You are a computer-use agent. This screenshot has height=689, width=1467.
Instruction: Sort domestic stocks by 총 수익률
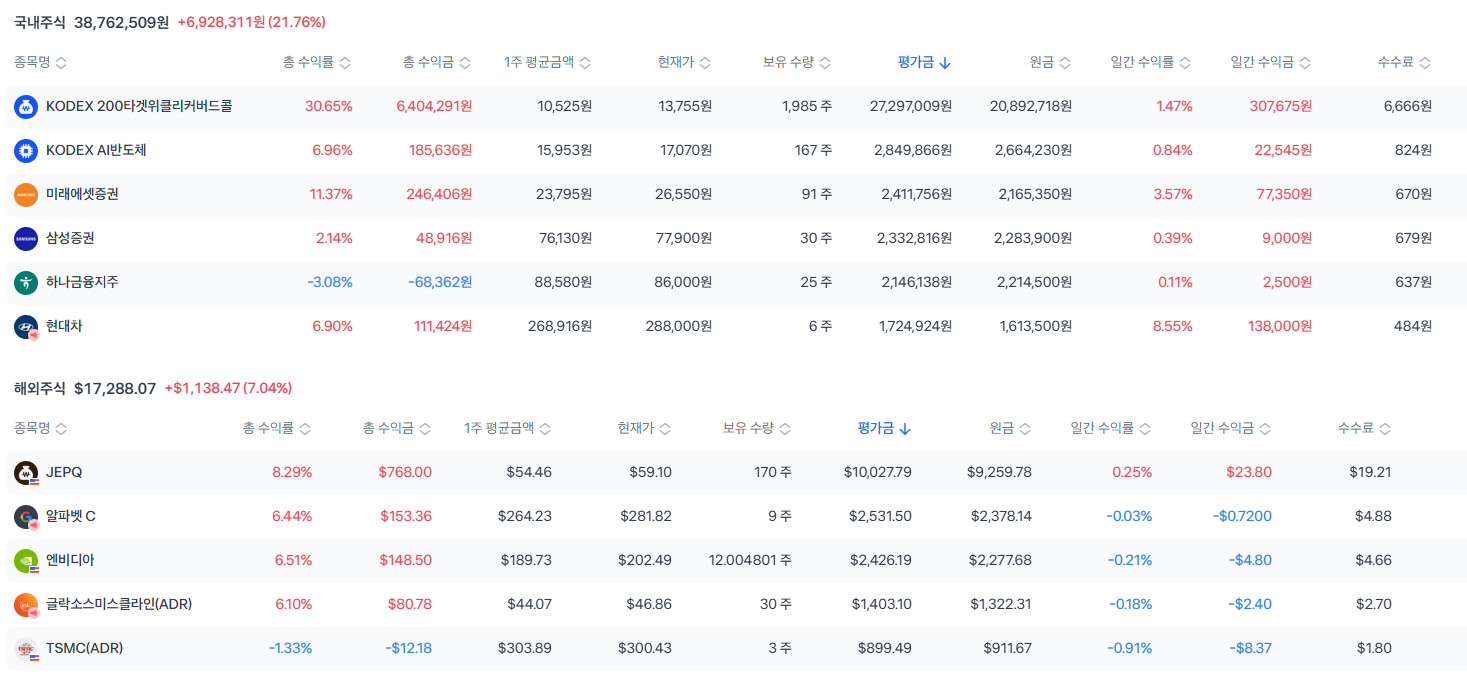pyautogui.click(x=316, y=62)
